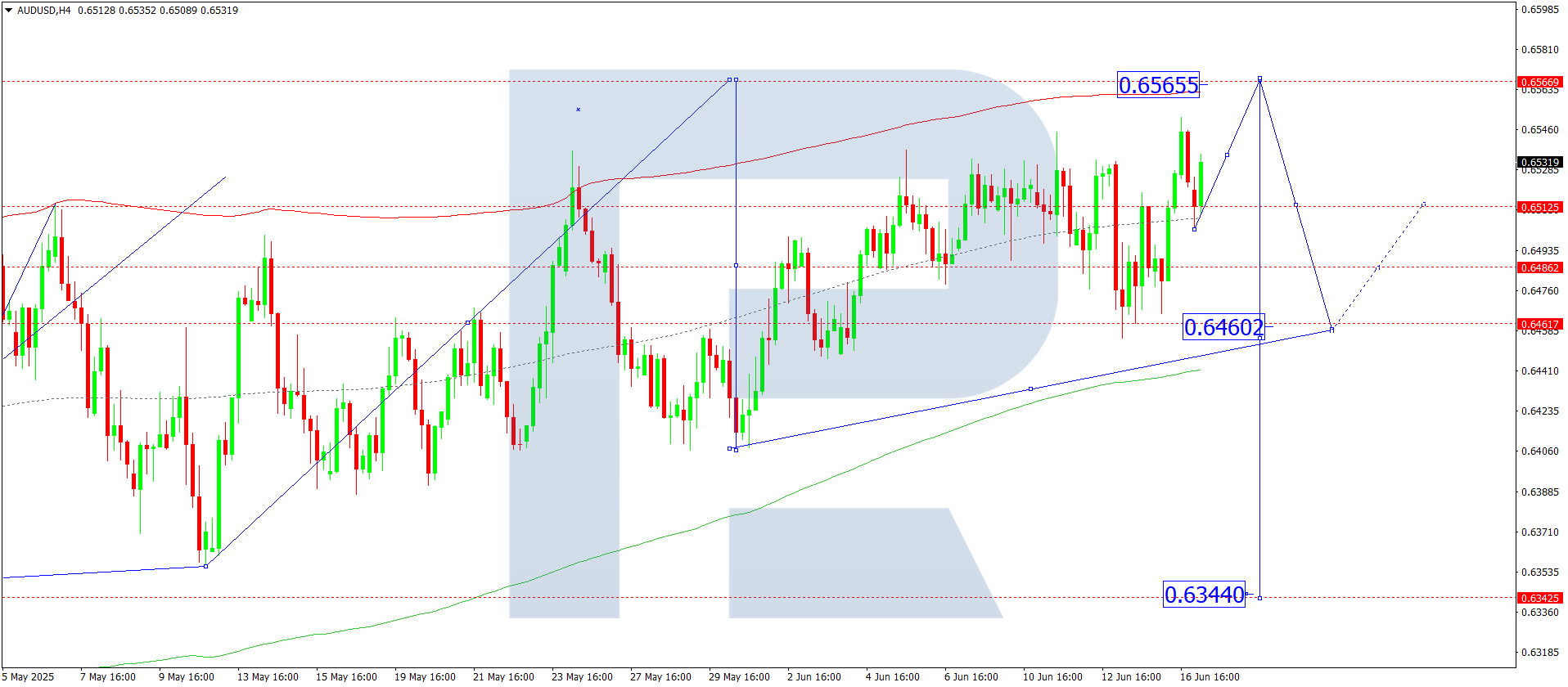1568x687 pixels.
Task: Click the red 0.65669 price axis tag
Action: (1539, 83)
